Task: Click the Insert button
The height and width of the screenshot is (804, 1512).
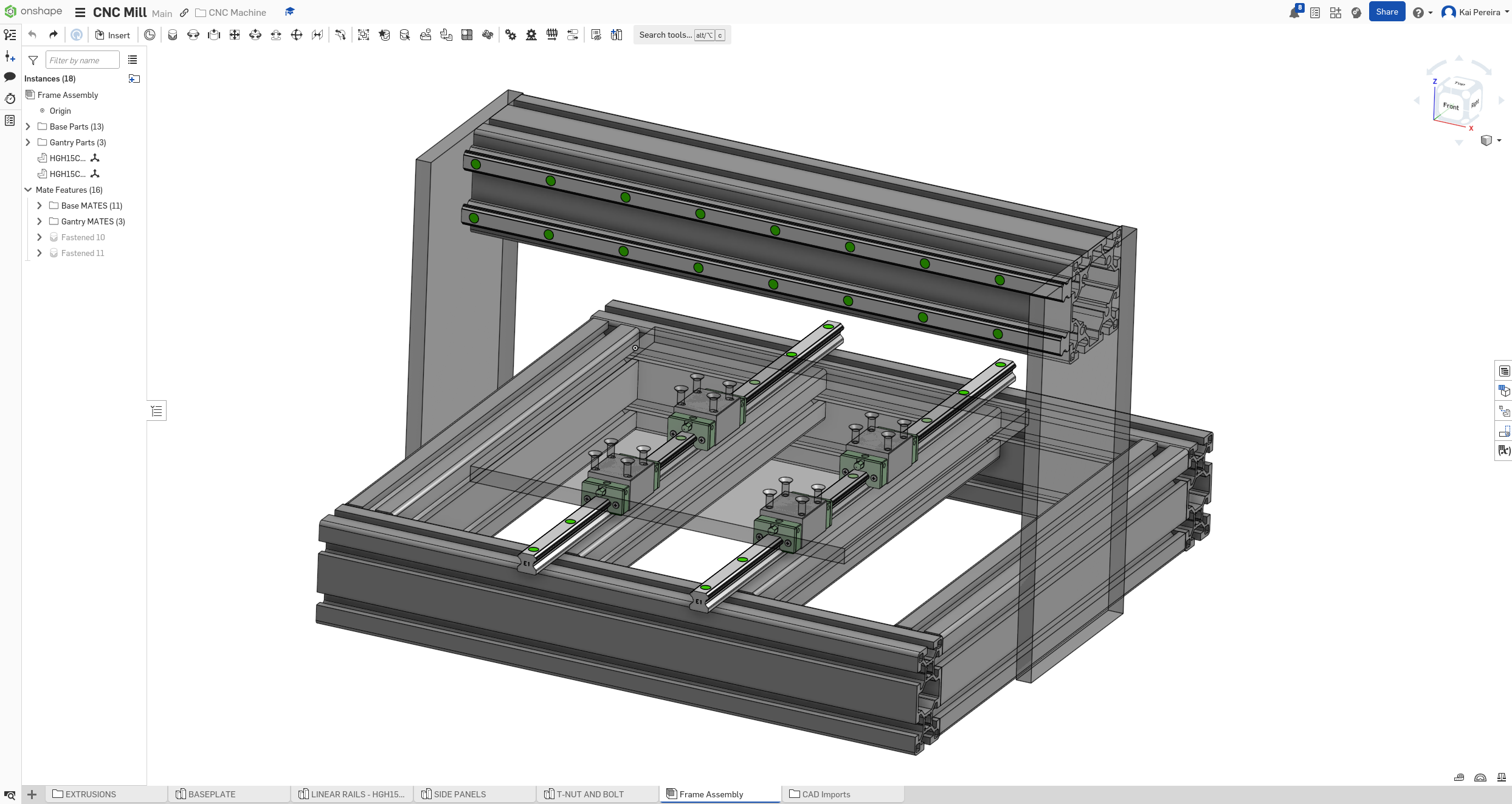Action: 113,35
